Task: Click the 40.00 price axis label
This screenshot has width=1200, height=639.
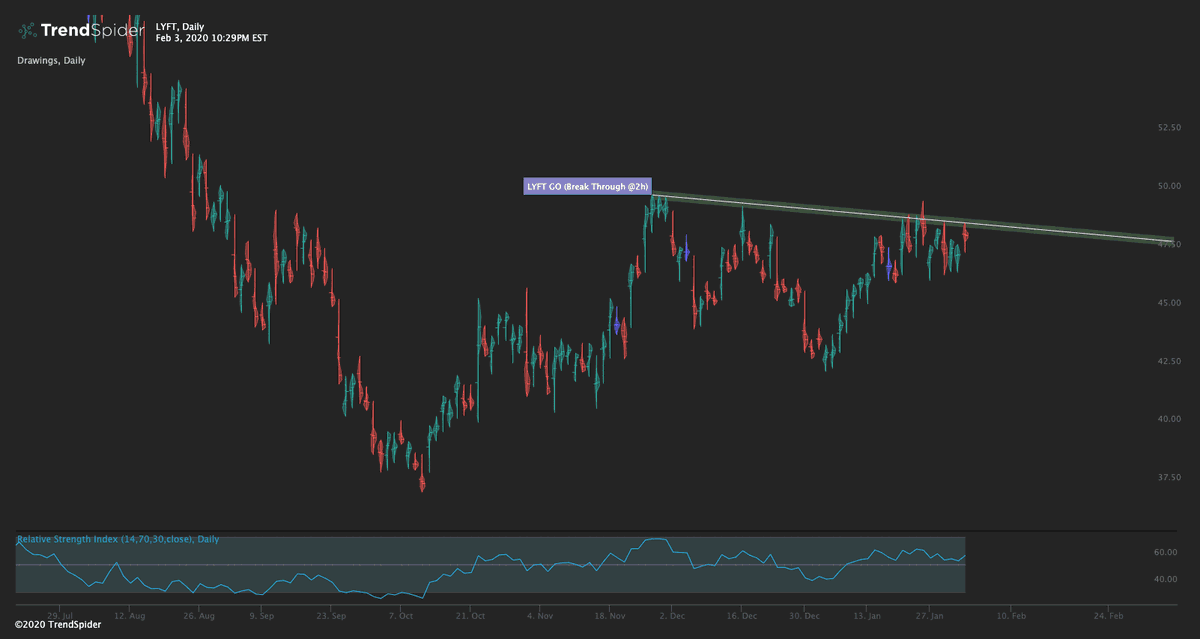Action: click(1167, 419)
